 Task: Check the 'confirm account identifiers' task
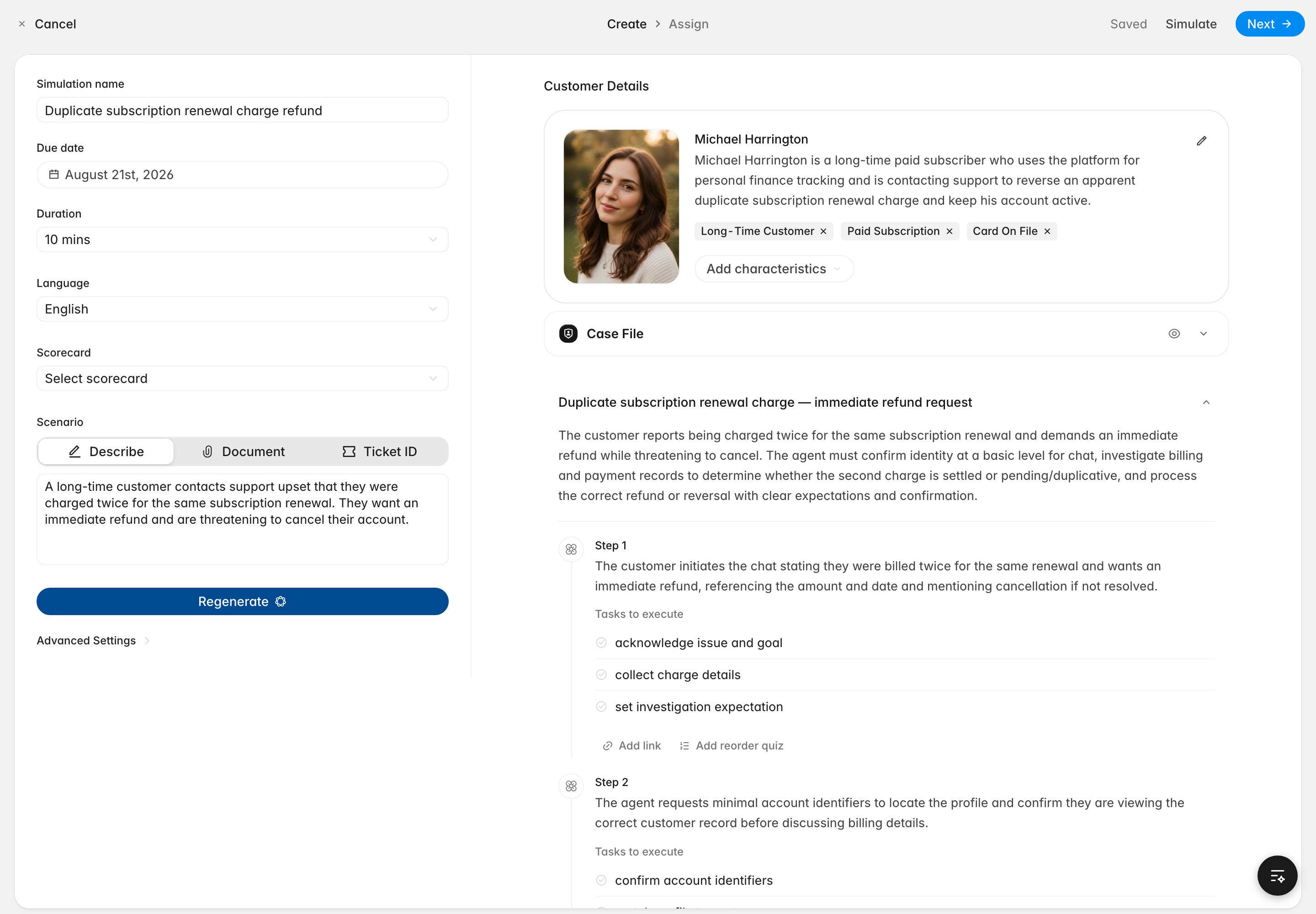point(601,880)
